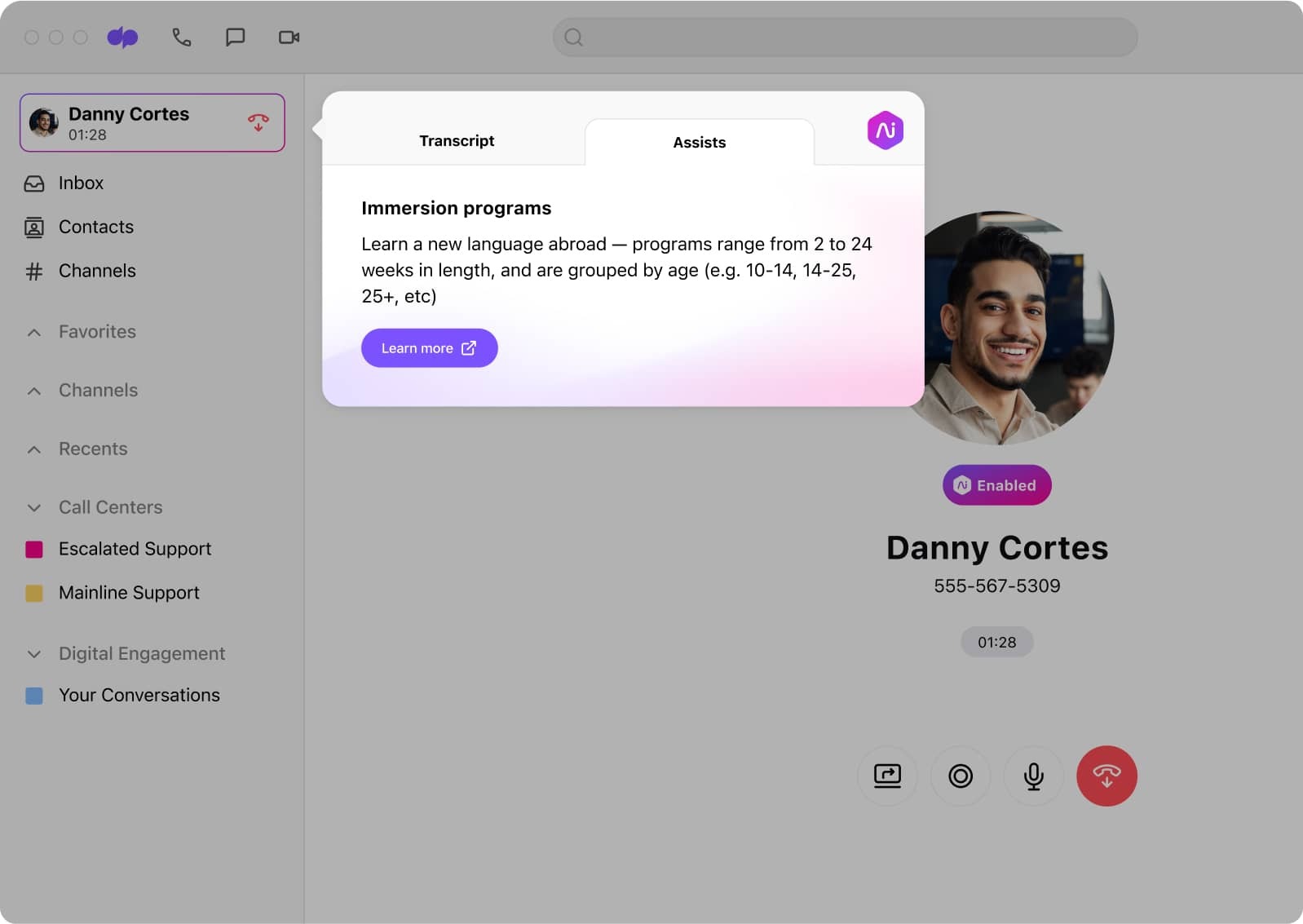Viewport: 1303px width, 924px height.
Task: Open Your Conversations
Action: 139,695
